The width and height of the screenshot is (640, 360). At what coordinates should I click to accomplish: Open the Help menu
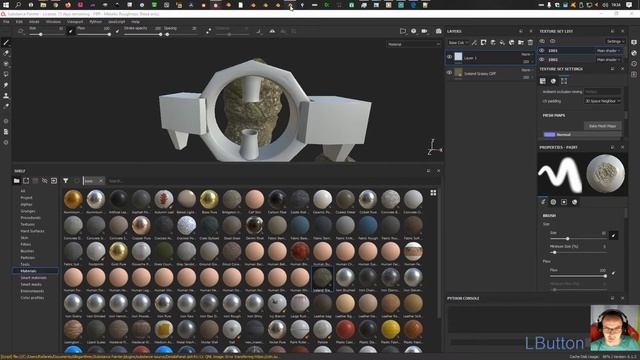135,22
